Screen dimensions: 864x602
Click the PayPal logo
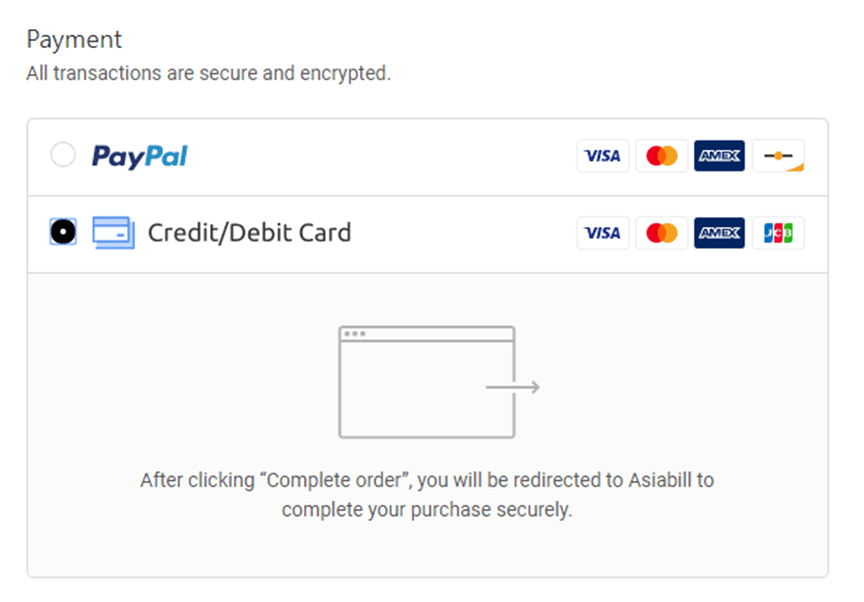[140, 156]
